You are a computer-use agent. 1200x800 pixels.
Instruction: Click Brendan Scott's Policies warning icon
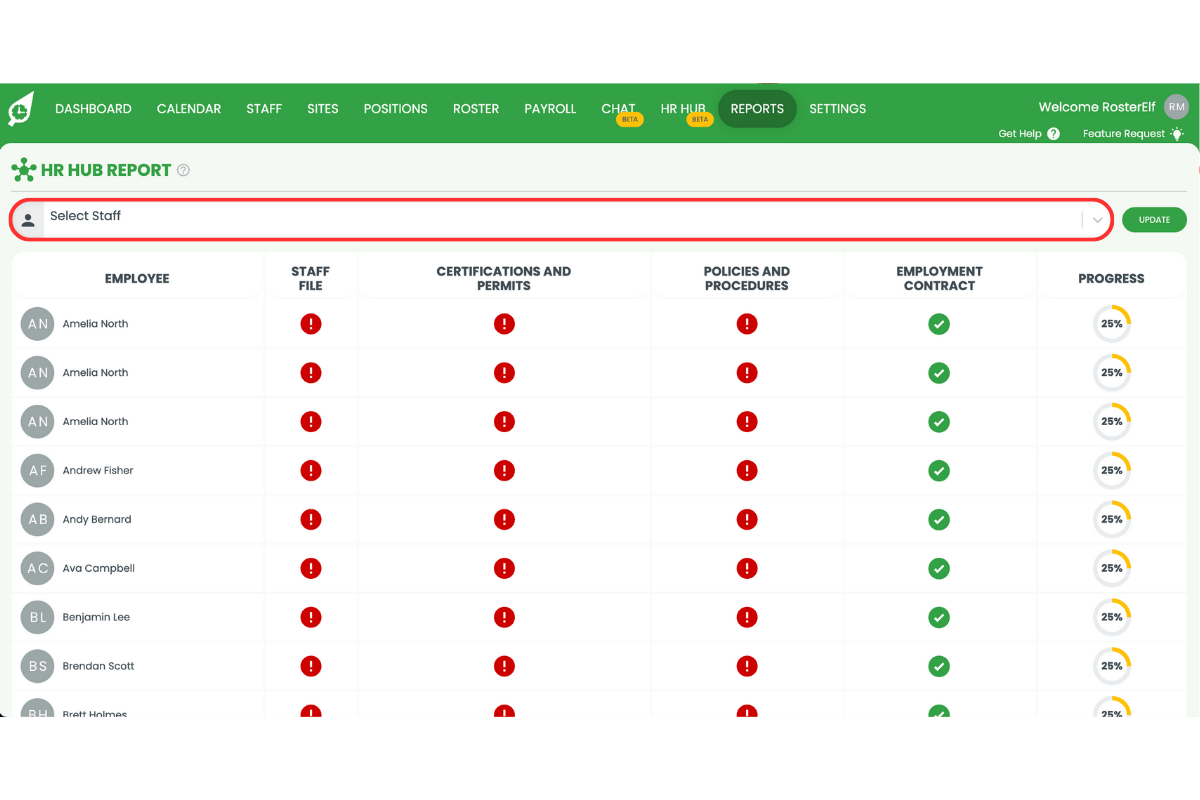click(747, 666)
